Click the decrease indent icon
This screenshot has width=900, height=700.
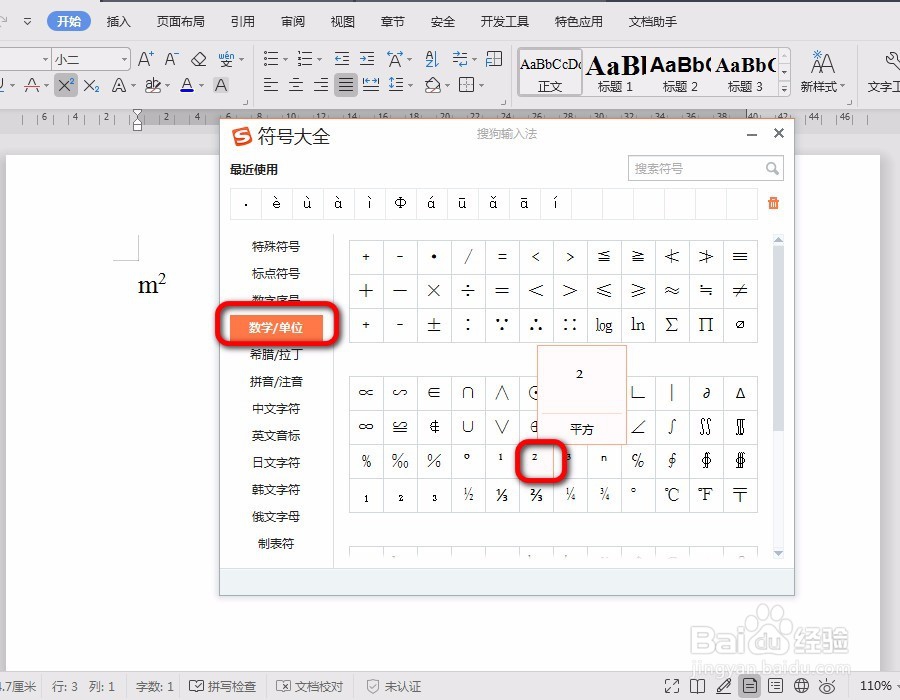coord(342,59)
